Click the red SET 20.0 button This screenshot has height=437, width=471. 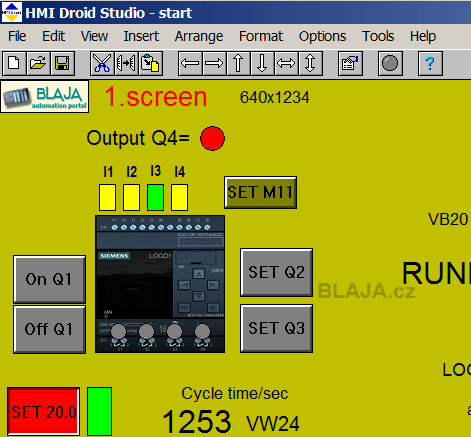tap(43, 411)
